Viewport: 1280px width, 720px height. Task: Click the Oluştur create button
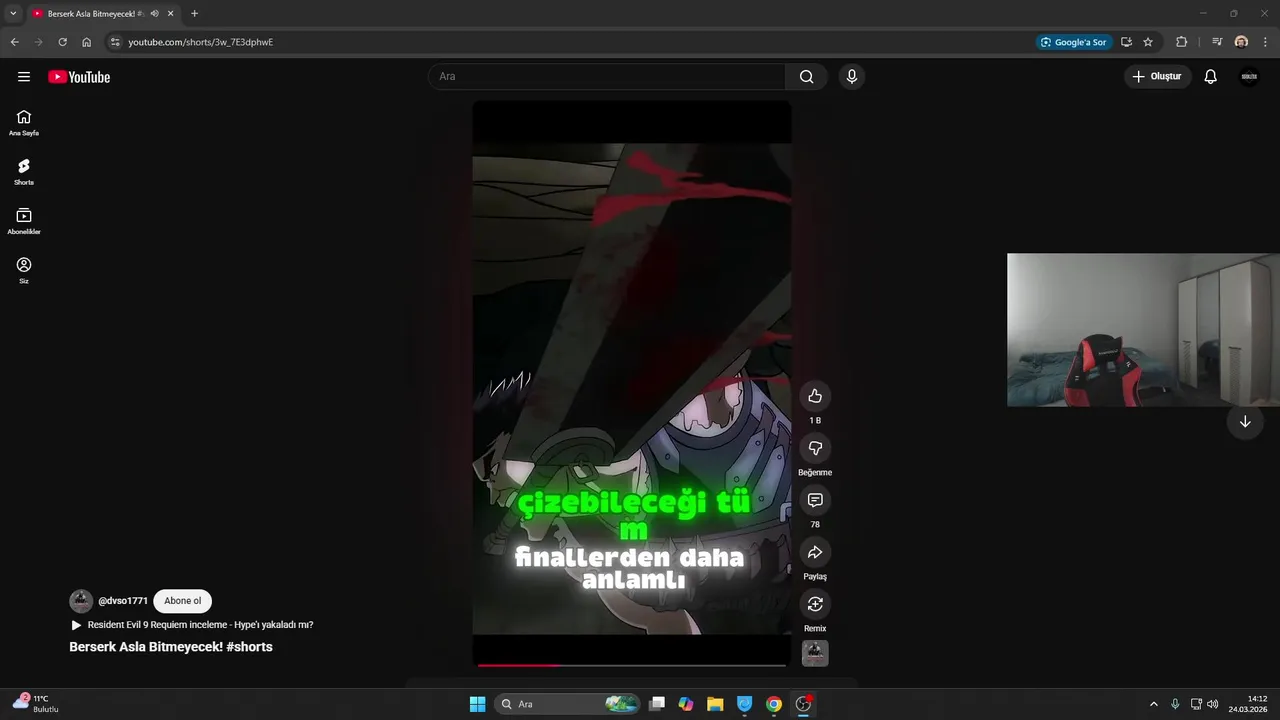[1158, 77]
